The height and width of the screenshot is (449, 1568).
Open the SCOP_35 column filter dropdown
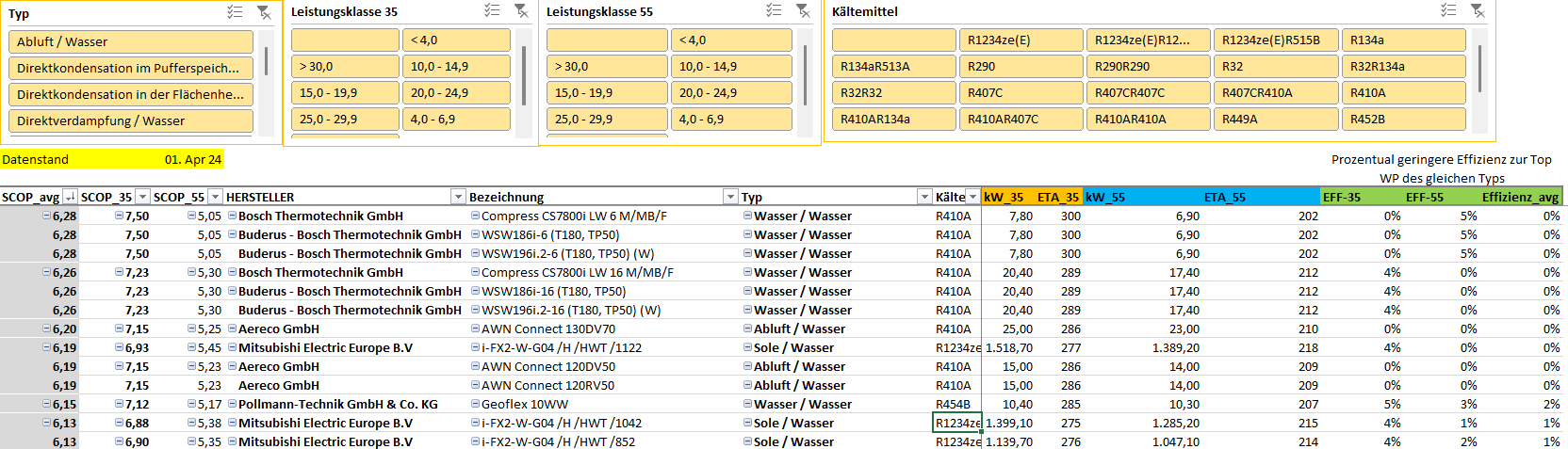tap(143, 197)
